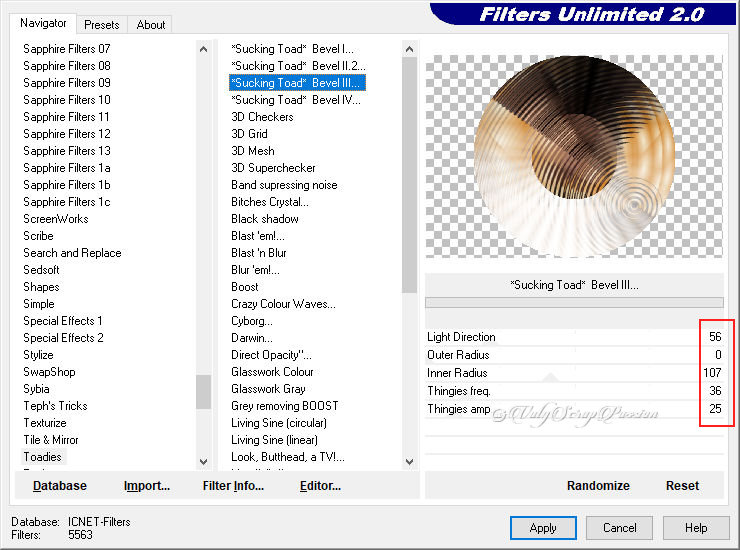Open Help for the filter dialog

tap(696, 528)
